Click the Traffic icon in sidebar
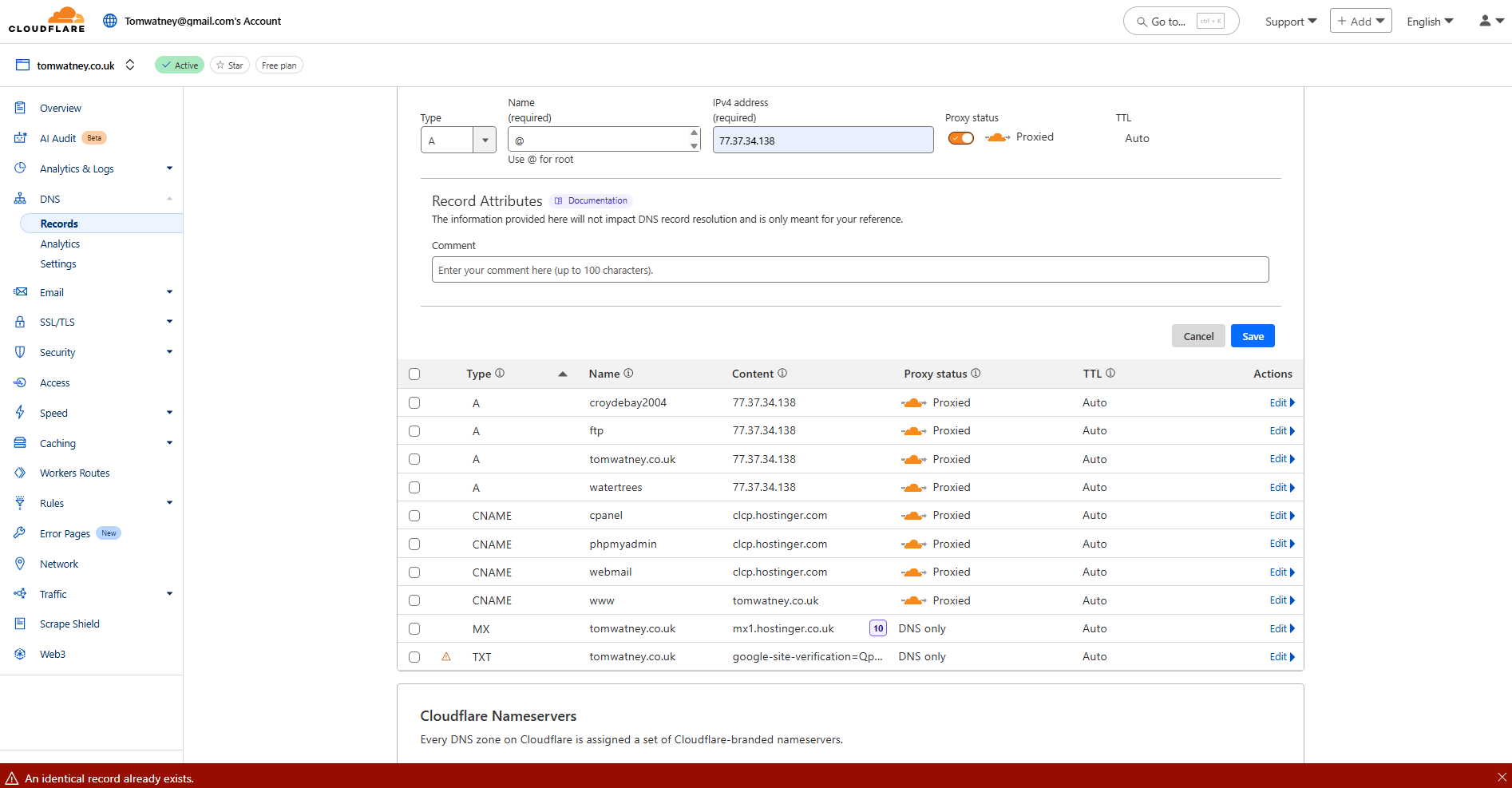Screen dimensions: 1512x788 click(x=21, y=594)
